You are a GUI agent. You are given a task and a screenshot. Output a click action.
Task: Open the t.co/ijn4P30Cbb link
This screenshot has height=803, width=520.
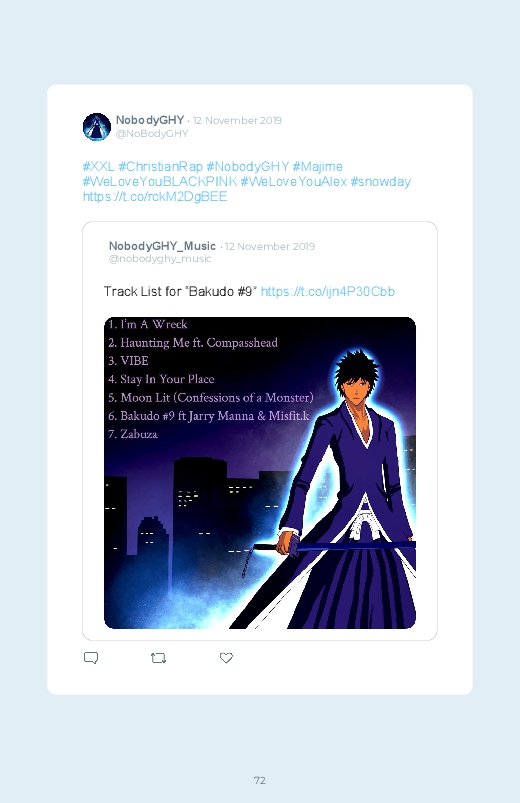[x=328, y=291]
